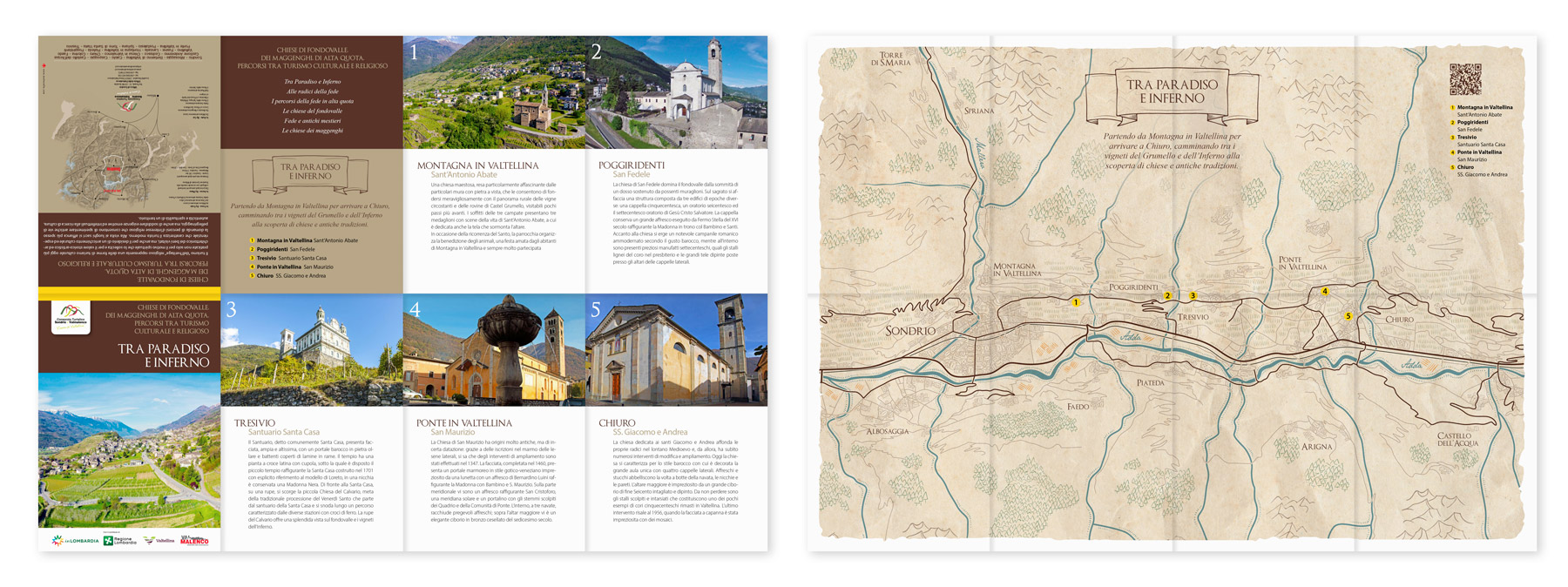Click the 'Ponte in Valtellina' heading under photo 4
Viewport: 1568px width, 587px height.
(x=464, y=423)
